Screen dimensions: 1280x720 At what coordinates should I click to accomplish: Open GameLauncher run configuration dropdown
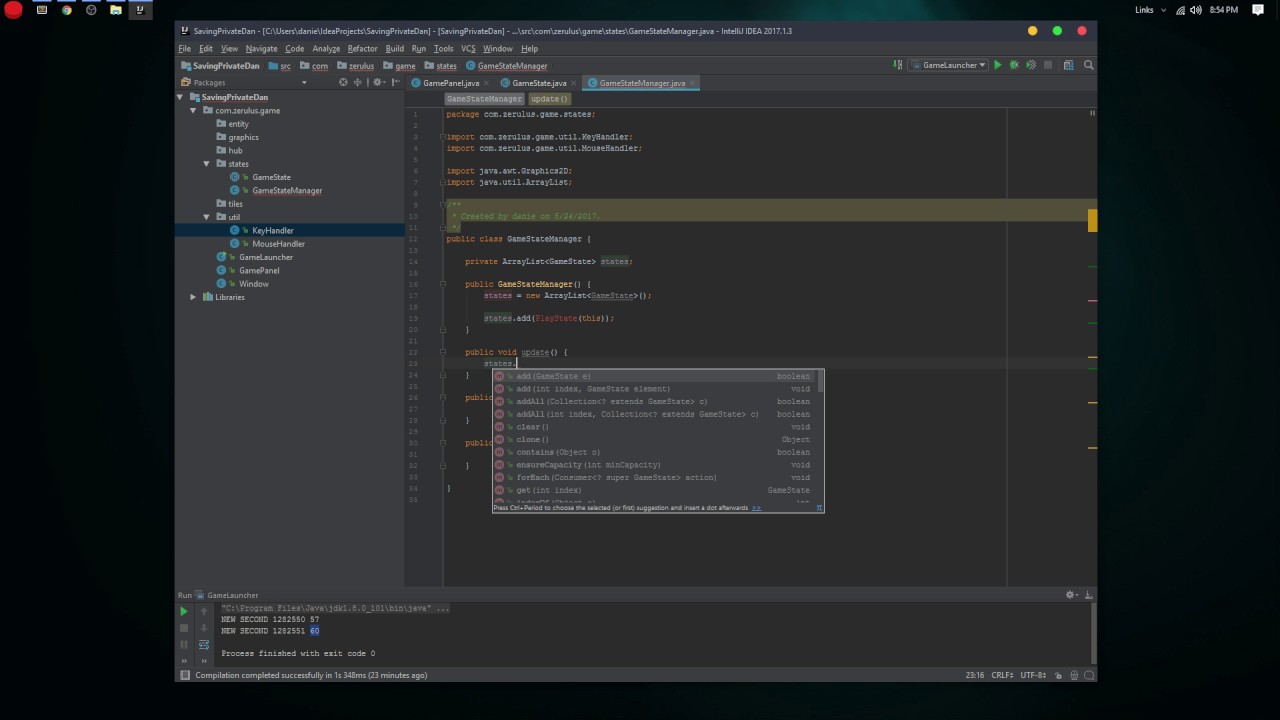coord(947,65)
